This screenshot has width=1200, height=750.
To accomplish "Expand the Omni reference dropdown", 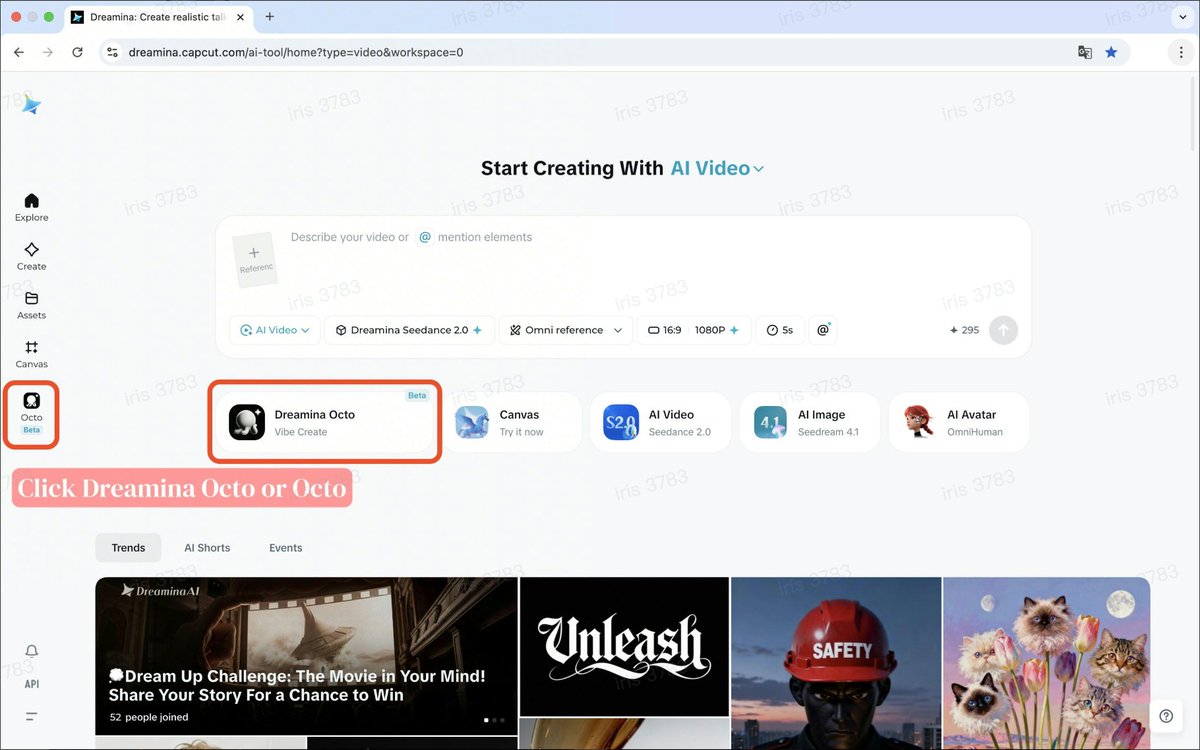I will [565, 330].
